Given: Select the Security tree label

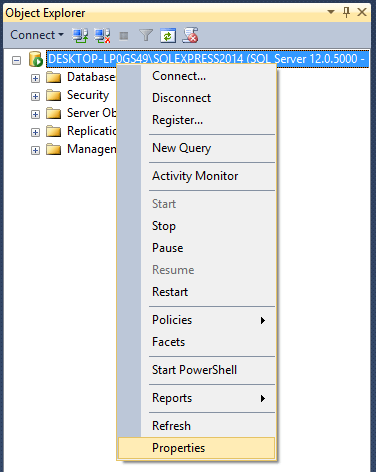Looking at the screenshot, I should (x=88, y=95).
